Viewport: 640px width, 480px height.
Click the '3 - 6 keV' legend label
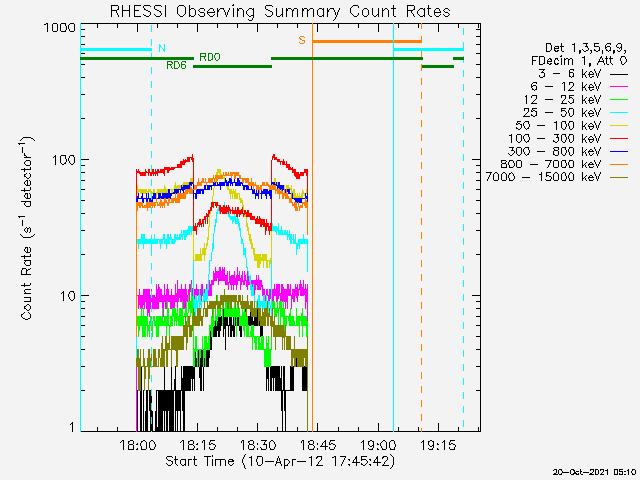click(570, 74)
